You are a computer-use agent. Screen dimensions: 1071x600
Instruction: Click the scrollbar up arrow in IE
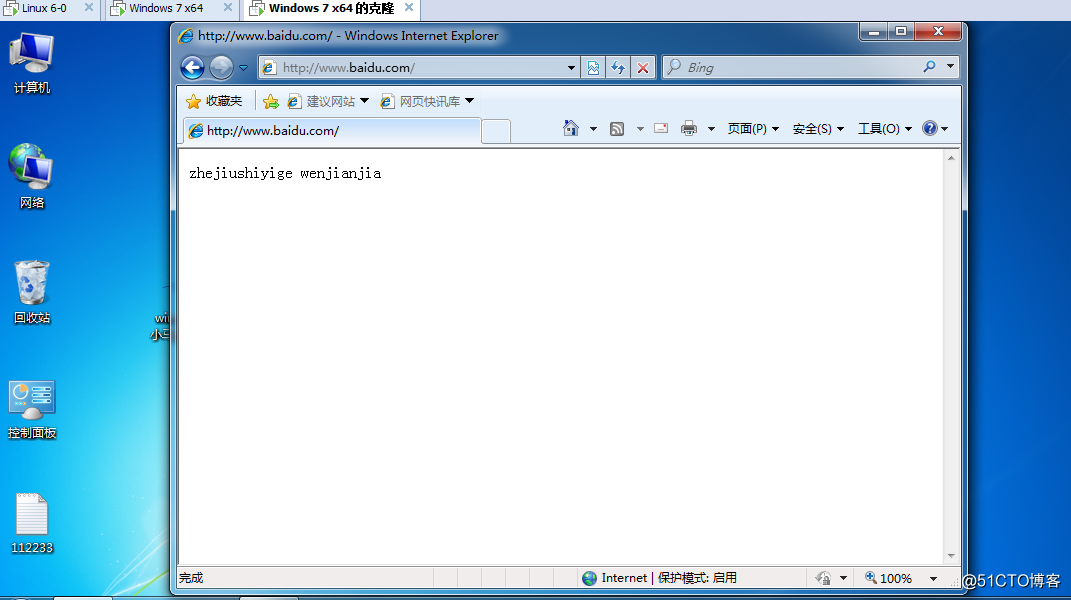pyautogui.click(x=951, y=158)
